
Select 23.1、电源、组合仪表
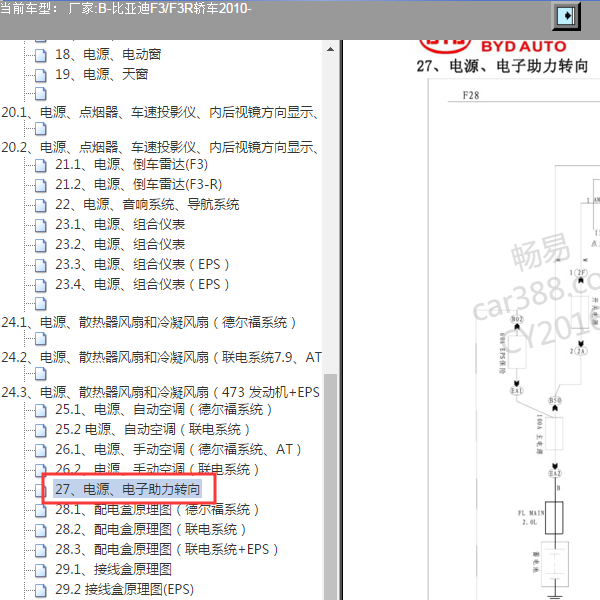[120, 224]
